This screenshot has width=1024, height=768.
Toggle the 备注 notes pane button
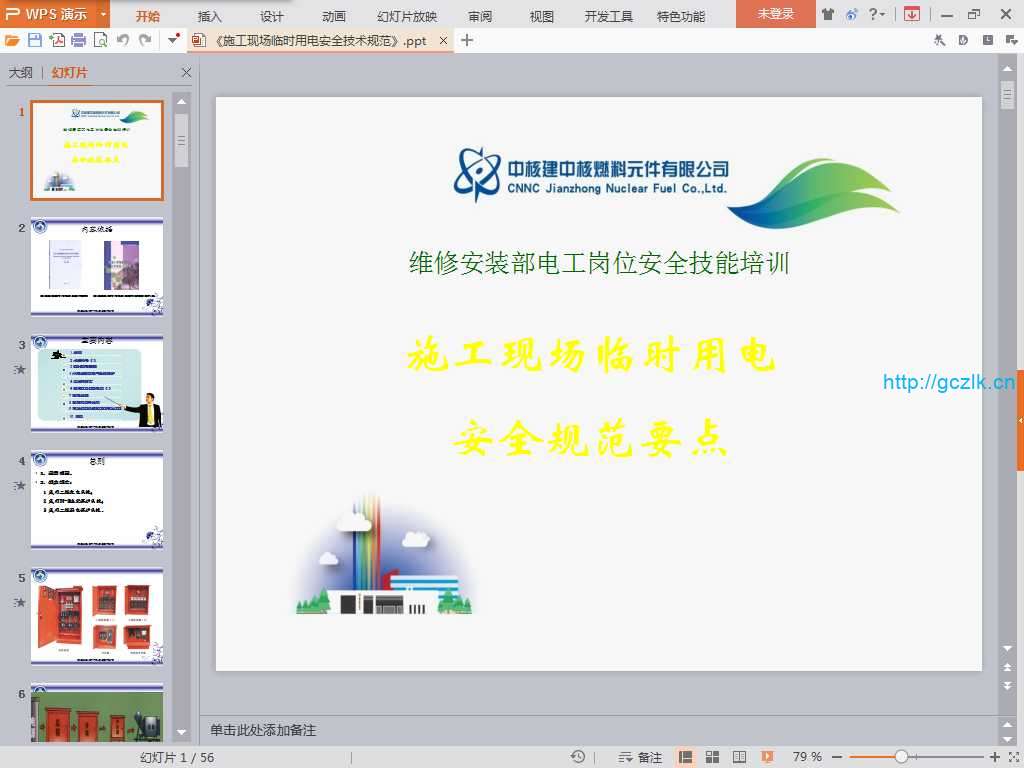click(641, 757)
